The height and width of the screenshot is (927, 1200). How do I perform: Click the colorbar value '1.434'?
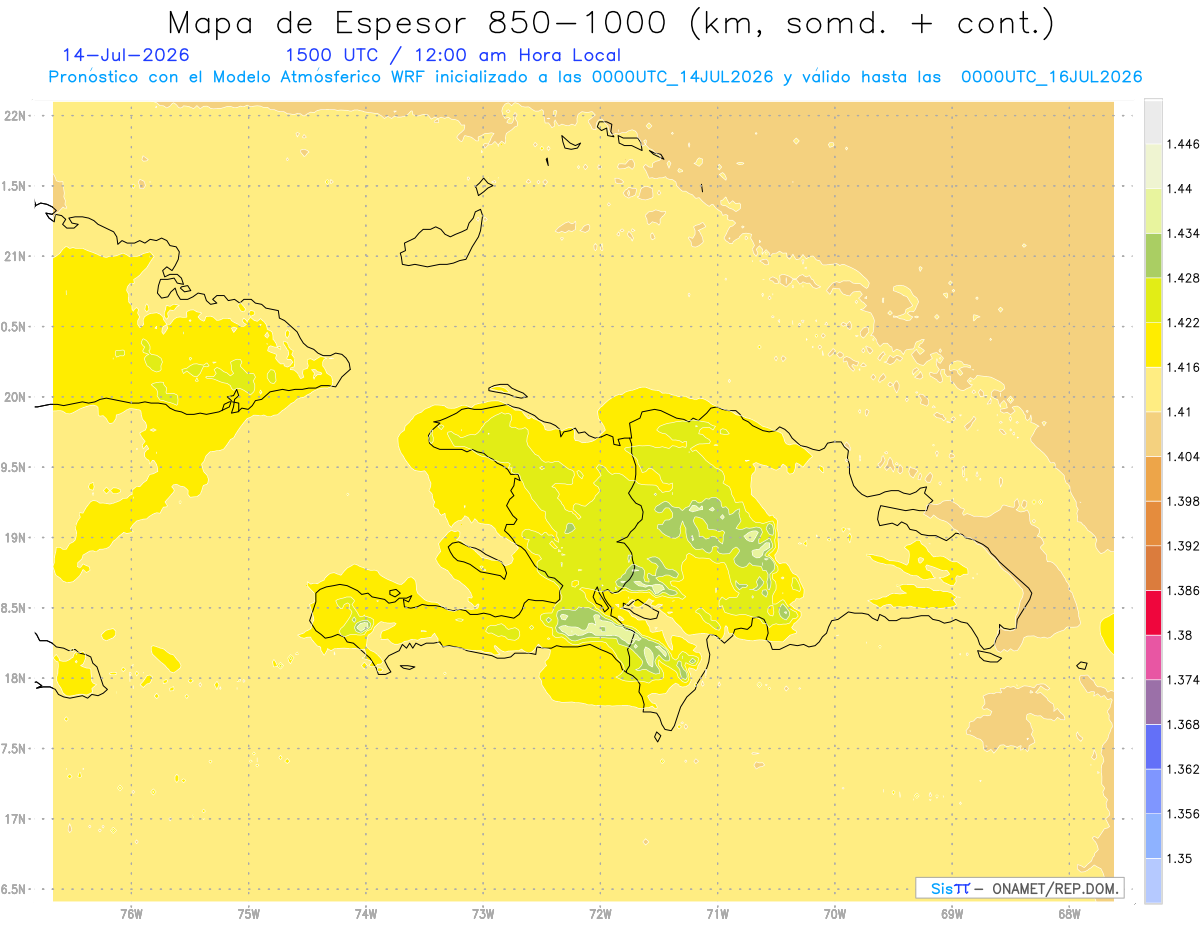click(1183, 233)
